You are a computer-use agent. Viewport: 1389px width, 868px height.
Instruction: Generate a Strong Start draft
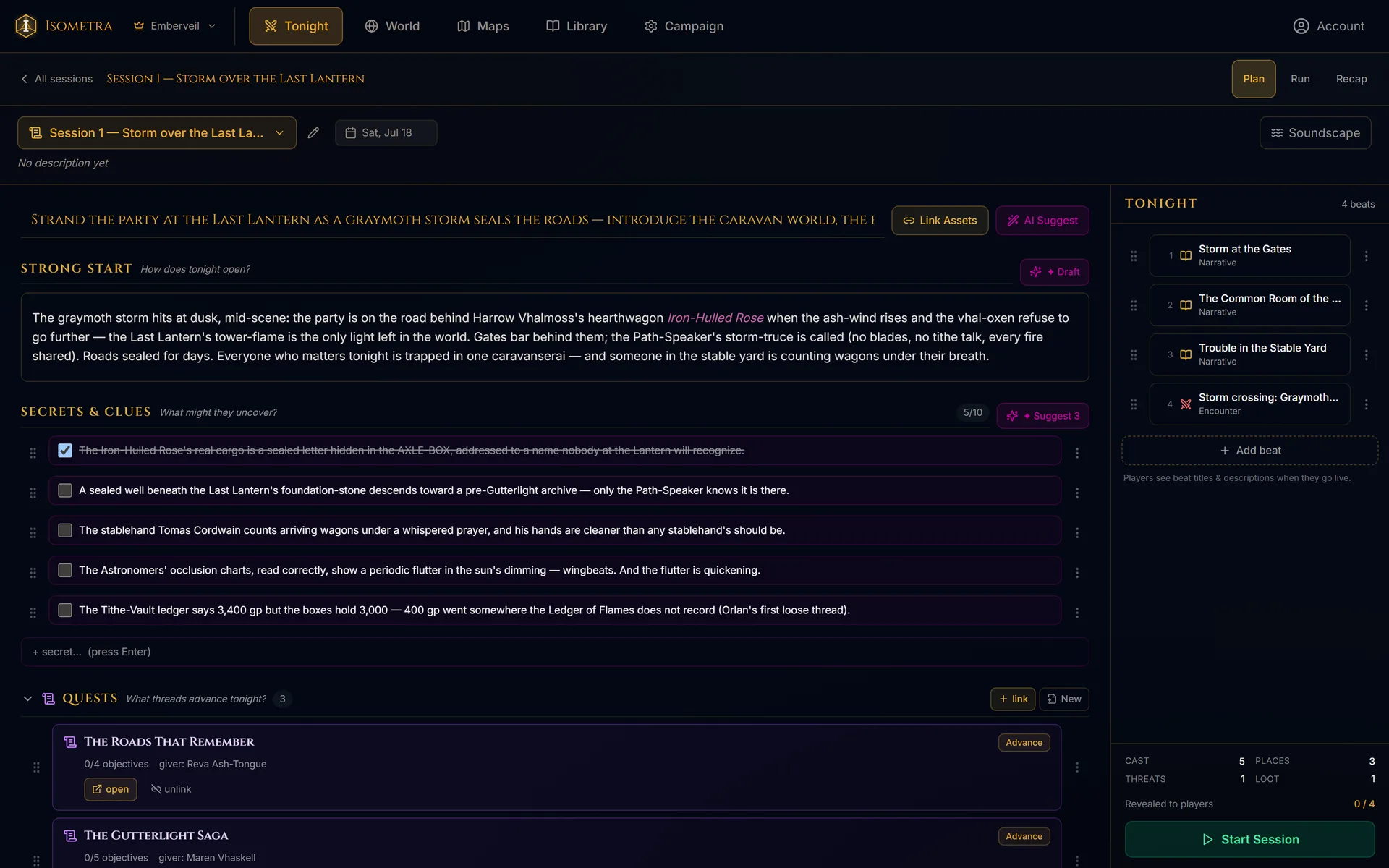tap(1054, 272)
